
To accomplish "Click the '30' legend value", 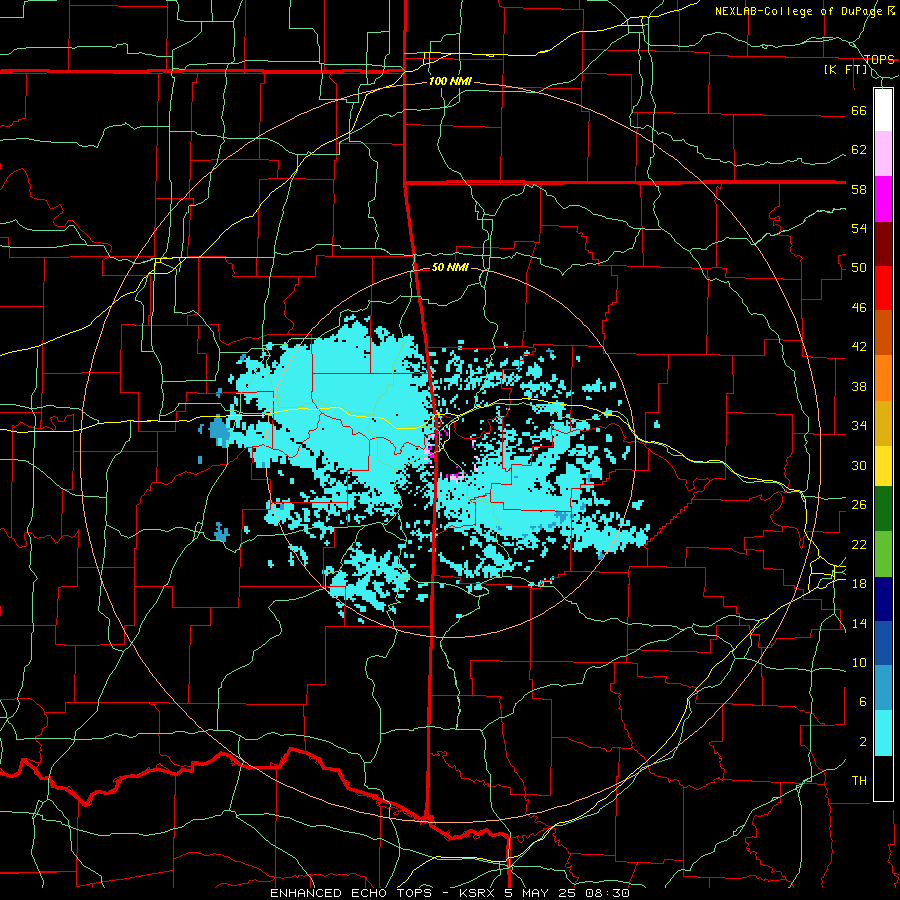I will coord(859,465).
